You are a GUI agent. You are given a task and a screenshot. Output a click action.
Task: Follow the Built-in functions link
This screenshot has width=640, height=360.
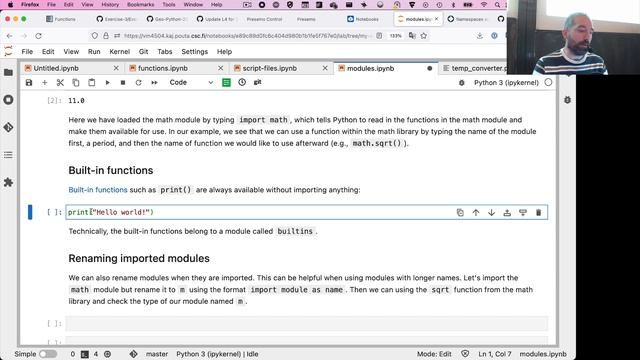[98, 190]
